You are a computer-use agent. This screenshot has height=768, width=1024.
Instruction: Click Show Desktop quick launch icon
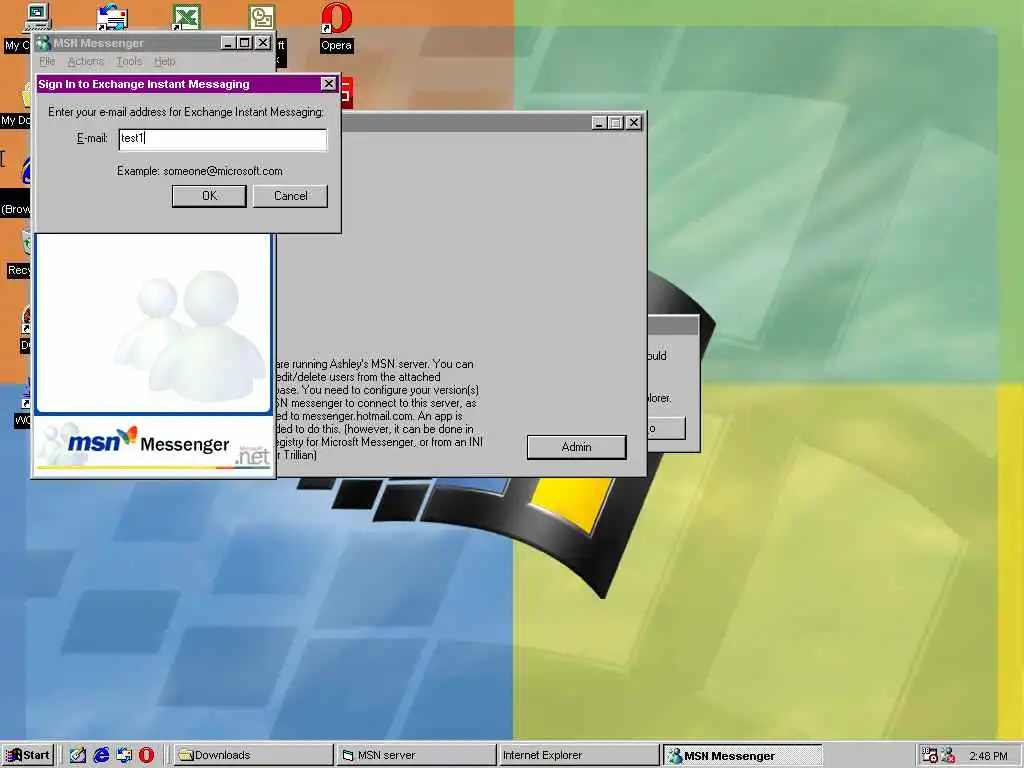pyautogui.click(x=78, y=755)
